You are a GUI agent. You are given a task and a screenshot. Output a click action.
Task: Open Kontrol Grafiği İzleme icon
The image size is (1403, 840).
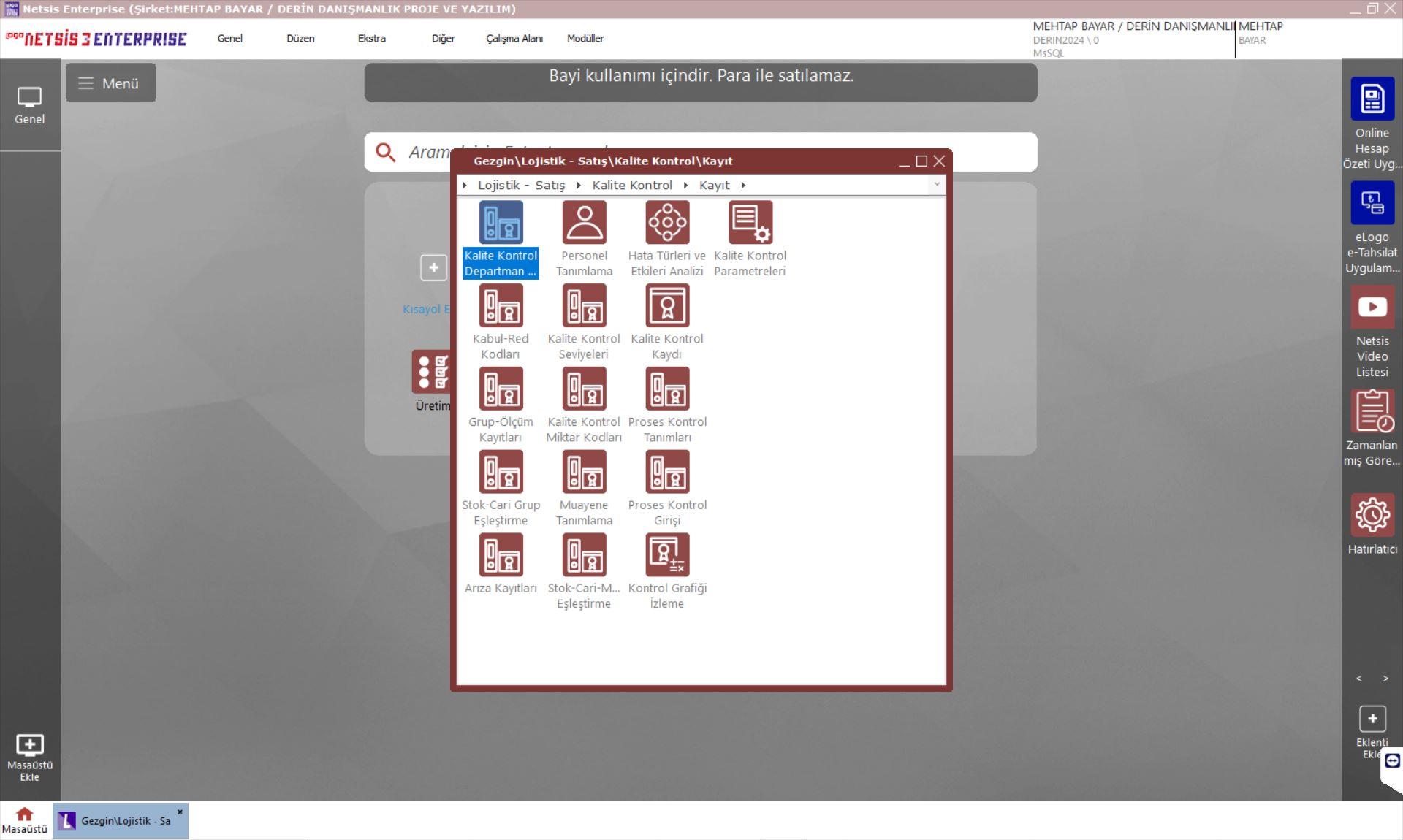pyautogui.click(x=667, y=555)
